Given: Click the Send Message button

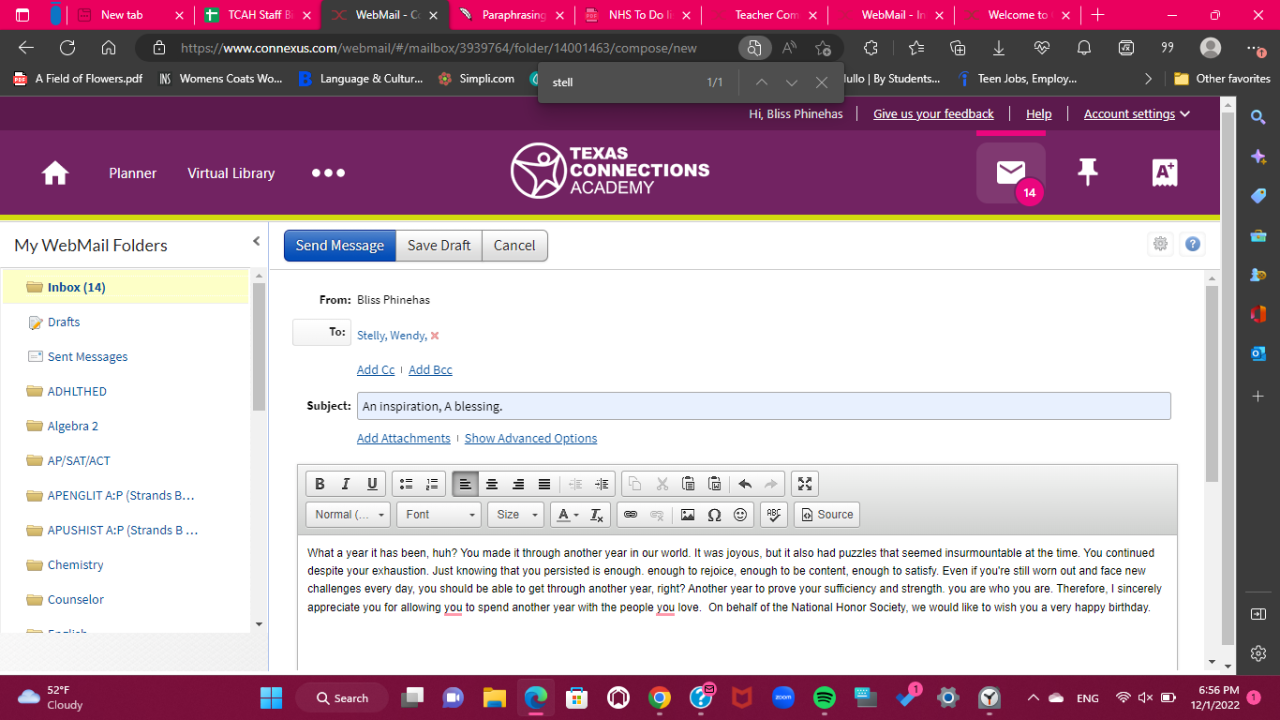Looking at the screenshot, I should (340, 245).
